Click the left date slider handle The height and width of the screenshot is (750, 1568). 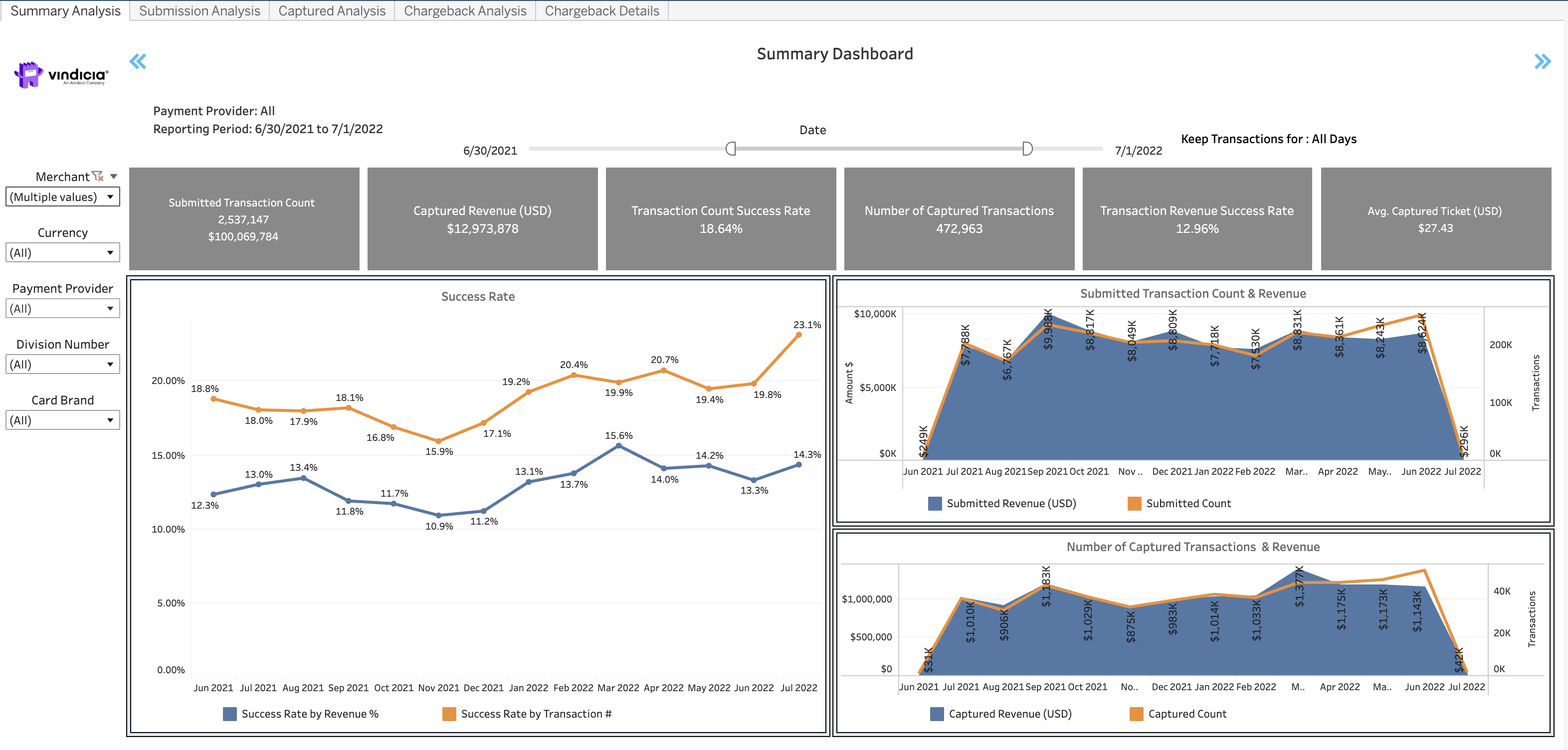[731, 149]
